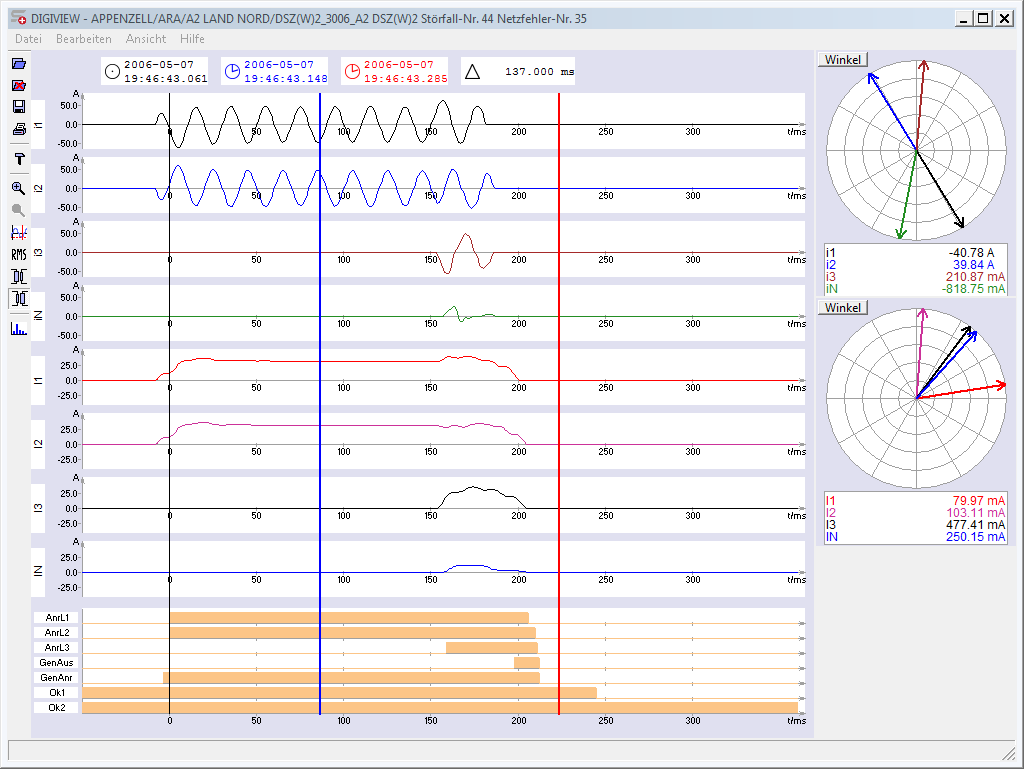Select the hammer marker tool
The height and width of the screenshot is (769, 1024).
[x=18, y=159]
